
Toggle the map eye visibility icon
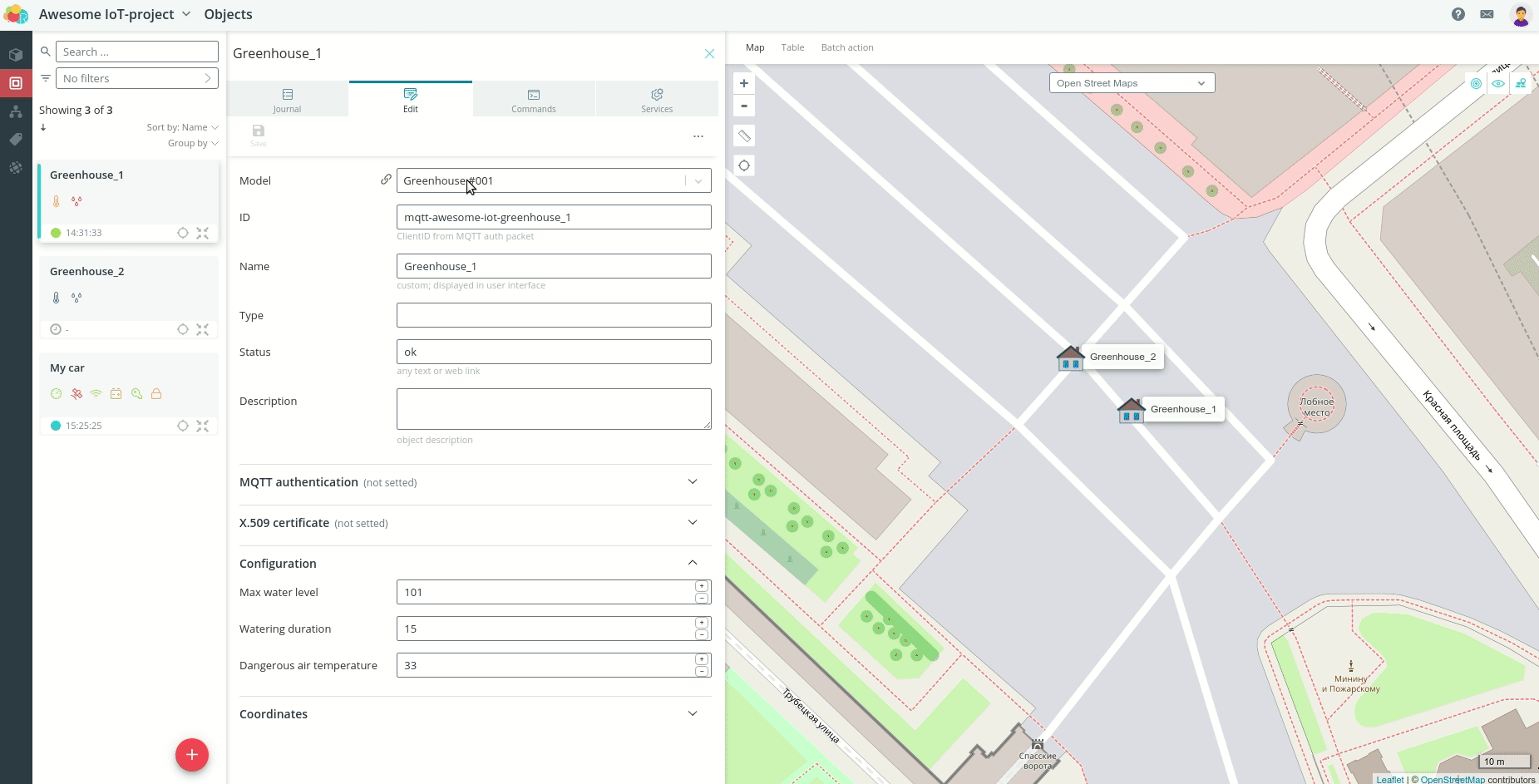tap(1498, 83)
